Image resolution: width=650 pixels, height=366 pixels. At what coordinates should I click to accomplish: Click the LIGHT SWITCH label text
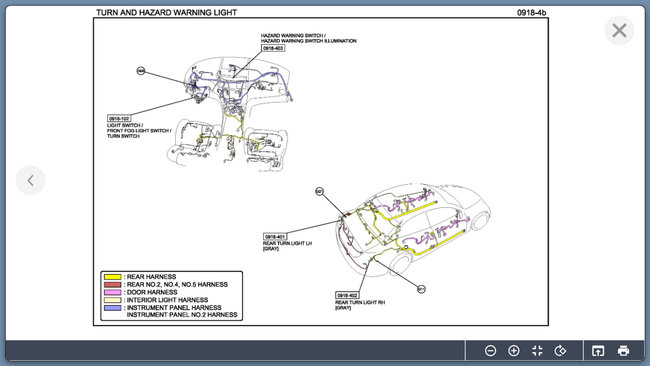tap(125, 125)
